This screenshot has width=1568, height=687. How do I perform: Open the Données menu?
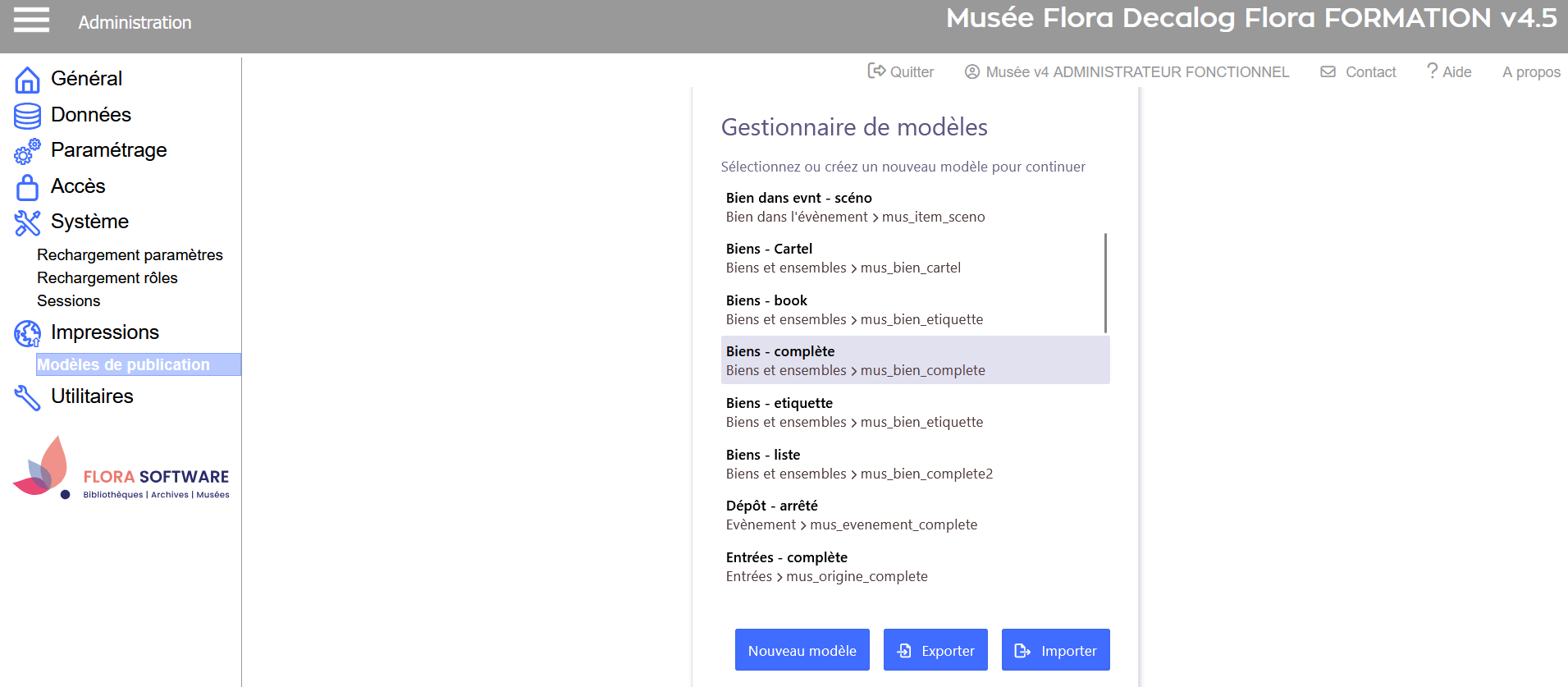pos(91,114)
